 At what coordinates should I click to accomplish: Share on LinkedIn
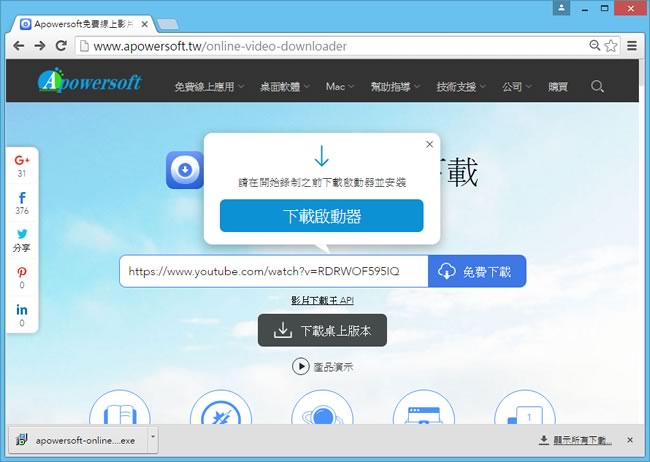tap(22, 315)
